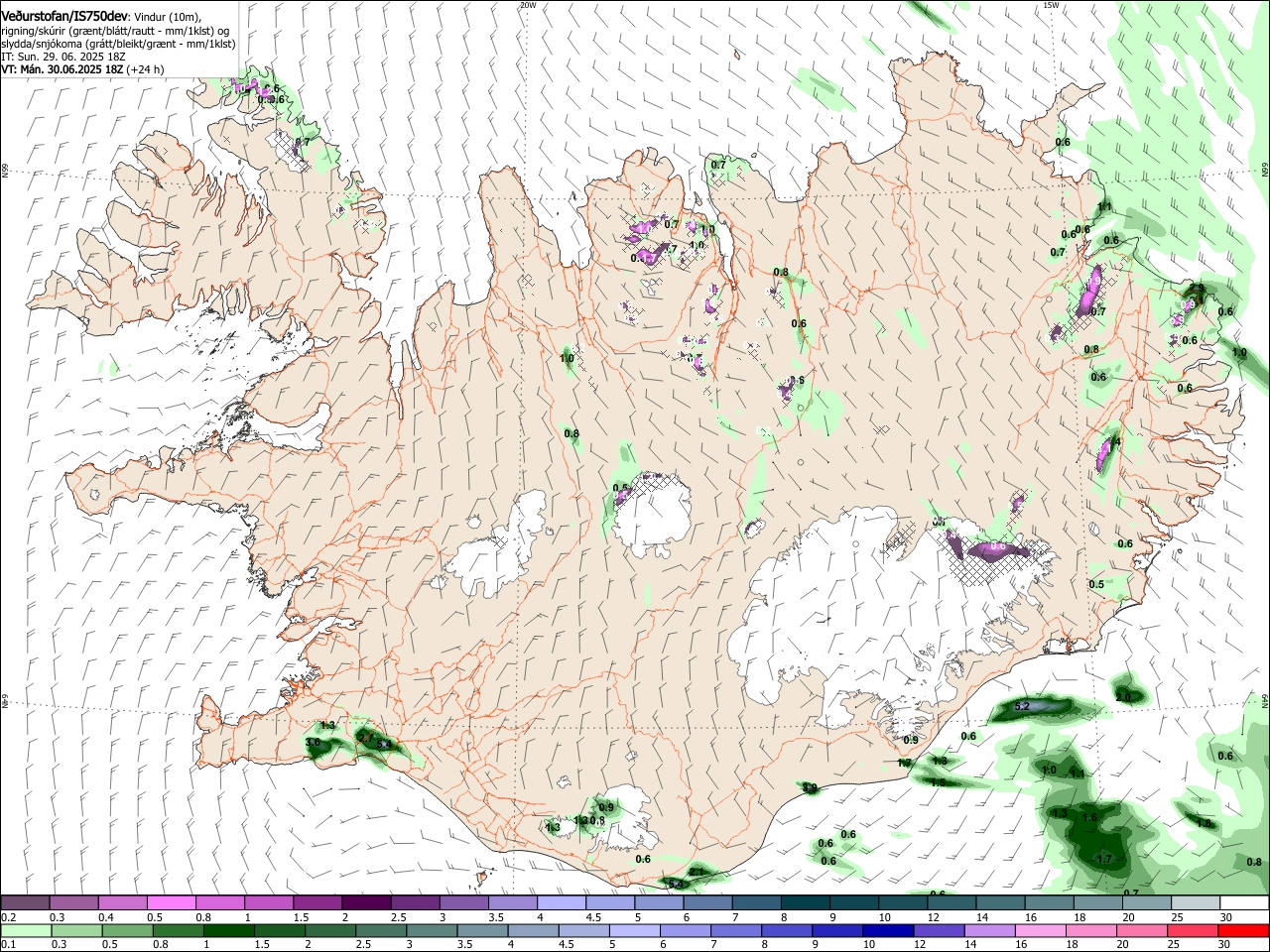This screenshot has width=1270, height=952.
Task: Click the 'rigning/skúrir' legend description text
Action: (32, 31)
